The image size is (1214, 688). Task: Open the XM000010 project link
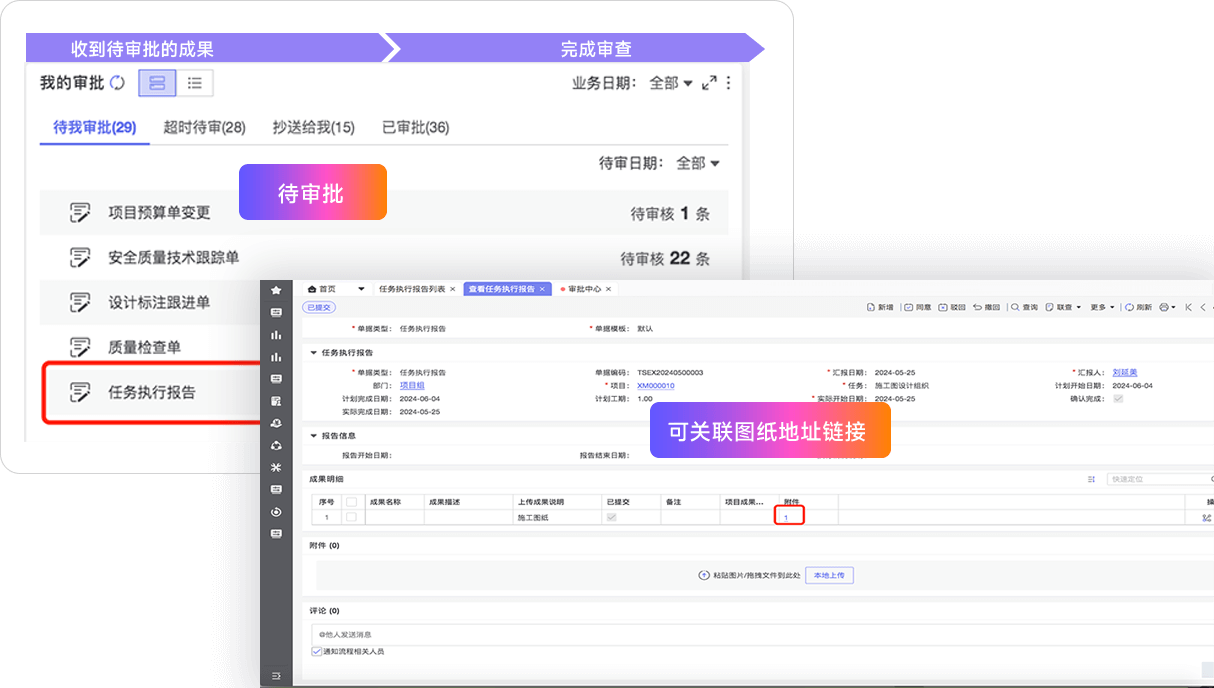pos(655,385)
